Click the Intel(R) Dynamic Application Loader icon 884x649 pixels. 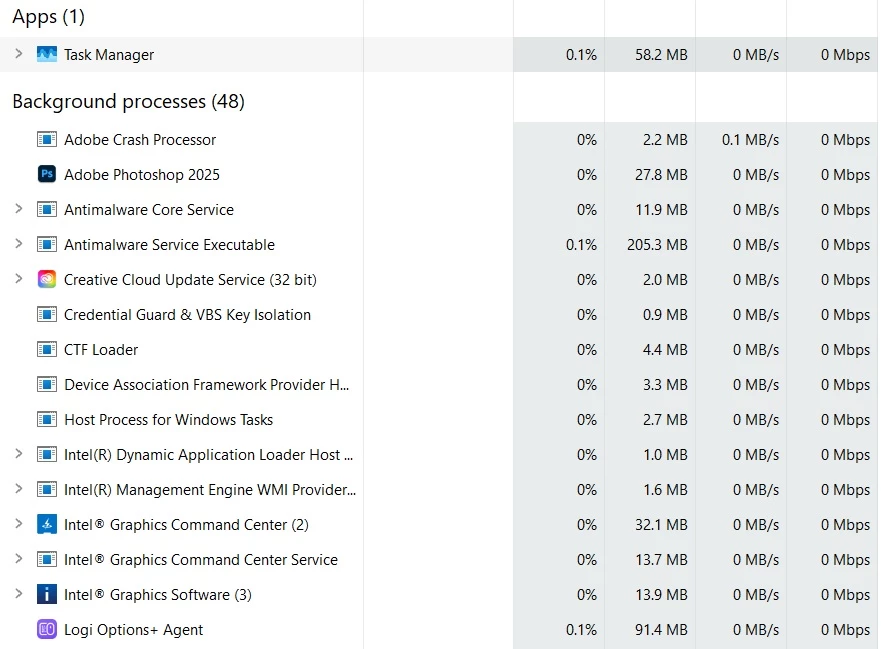point(47,454)
